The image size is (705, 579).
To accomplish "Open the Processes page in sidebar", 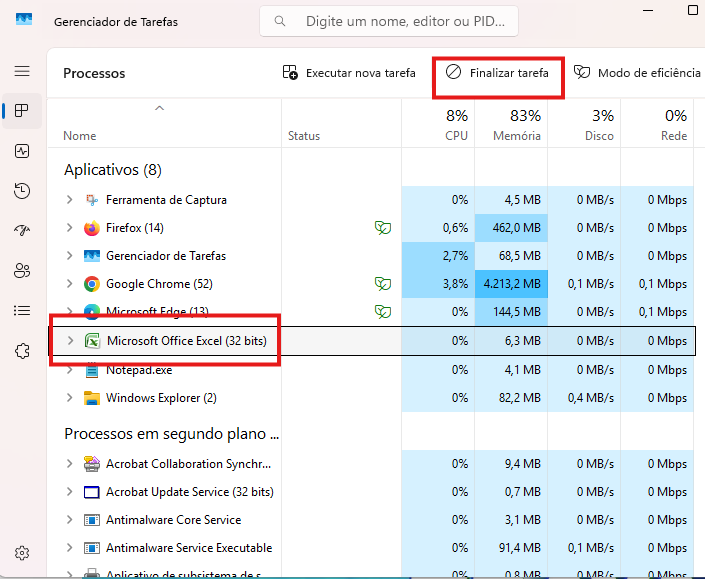I will coord(22,111).
